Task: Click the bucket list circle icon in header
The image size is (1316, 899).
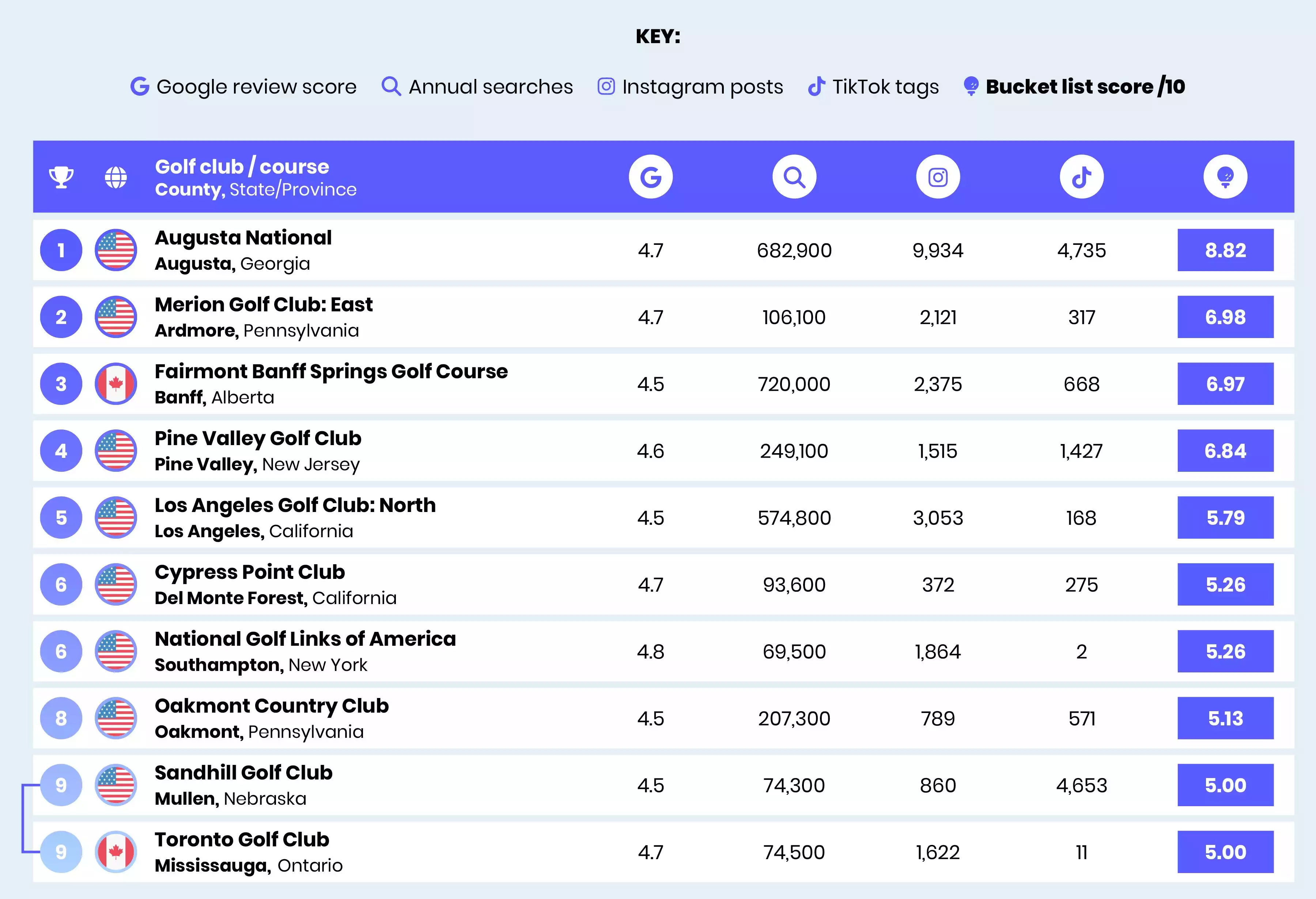Action: click(1225, 177)
